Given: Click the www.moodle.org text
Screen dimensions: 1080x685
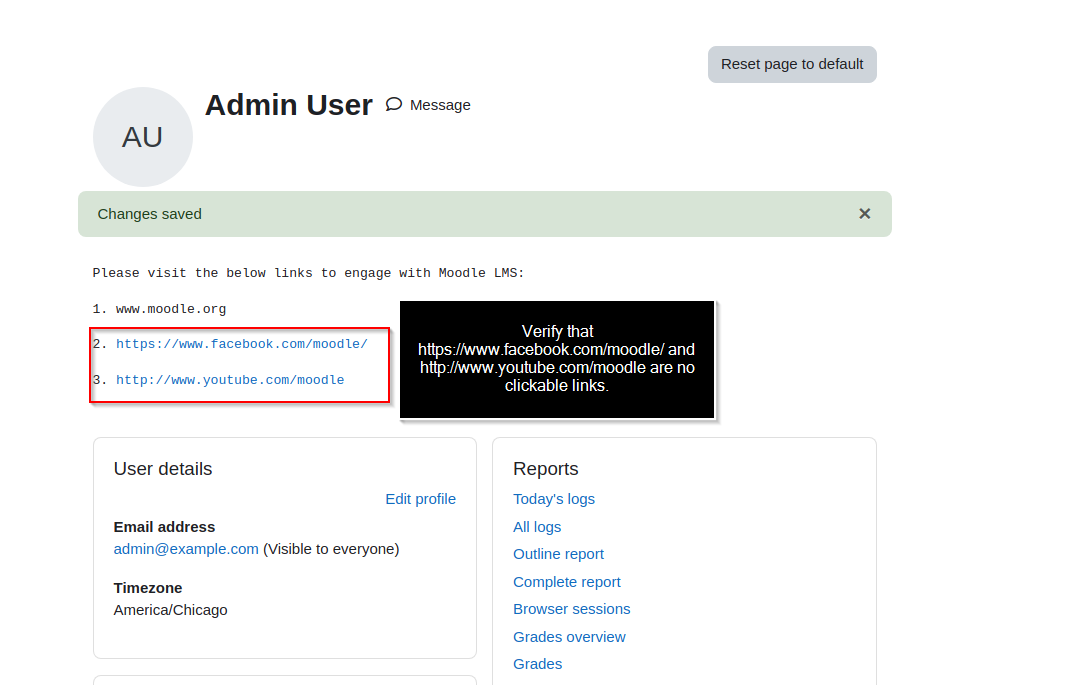Looking at the screenshot, I should [x=171, y=308].
